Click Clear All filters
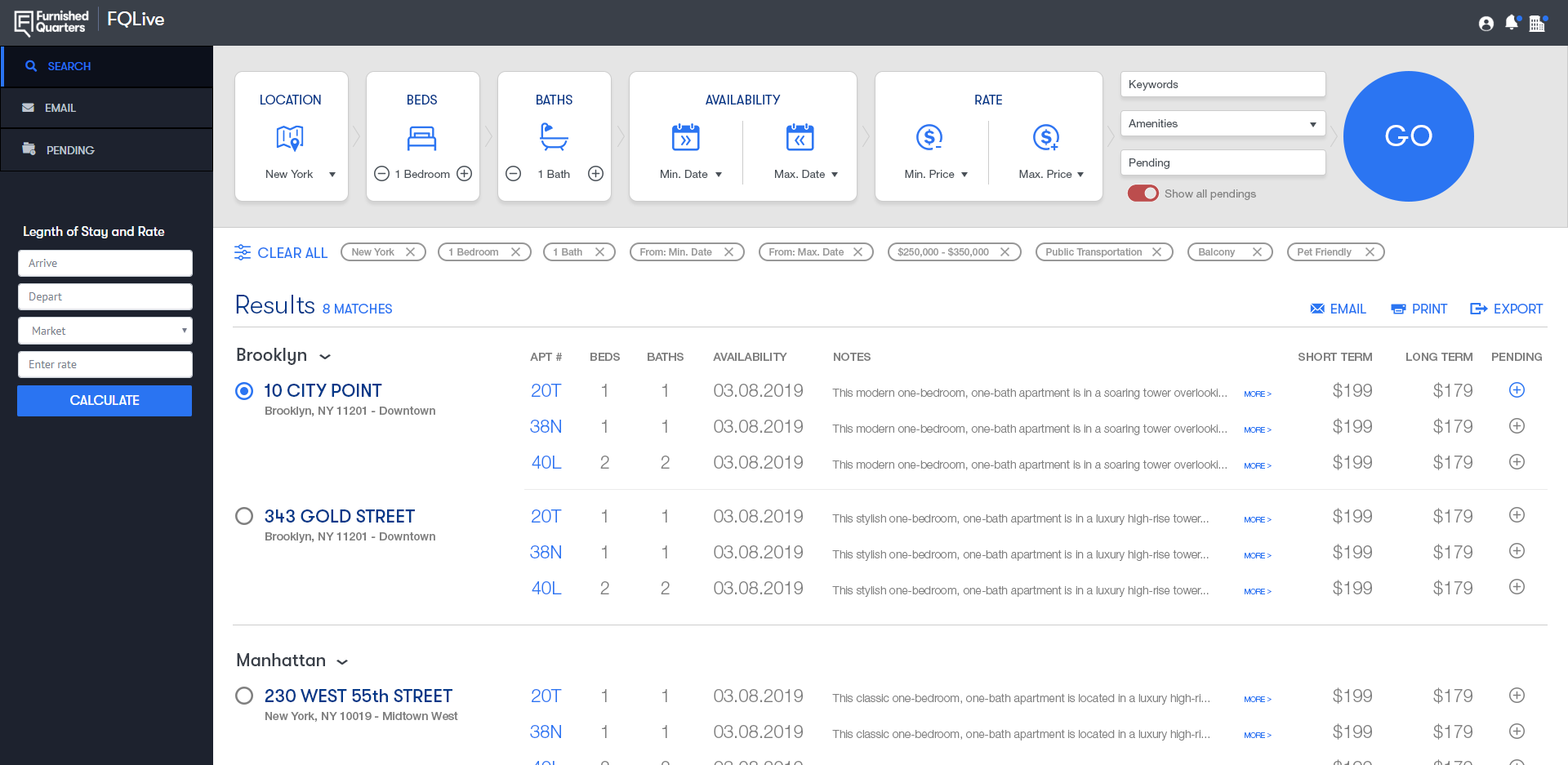This screenshot has height=765, width=1568. click(281, 253)
